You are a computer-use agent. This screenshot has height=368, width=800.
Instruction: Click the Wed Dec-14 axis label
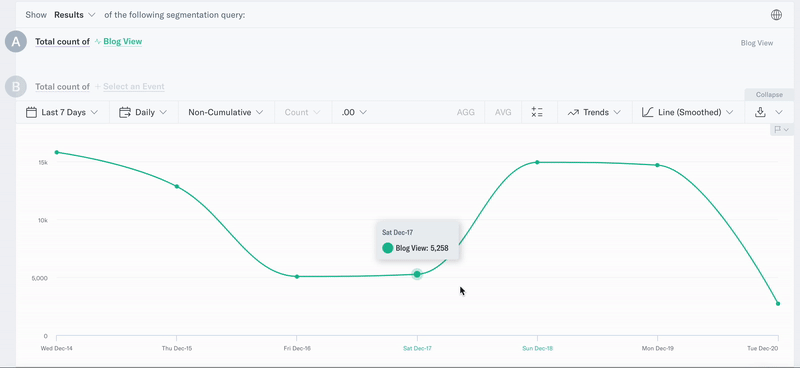pyautogui.click(x=56, y=349)
